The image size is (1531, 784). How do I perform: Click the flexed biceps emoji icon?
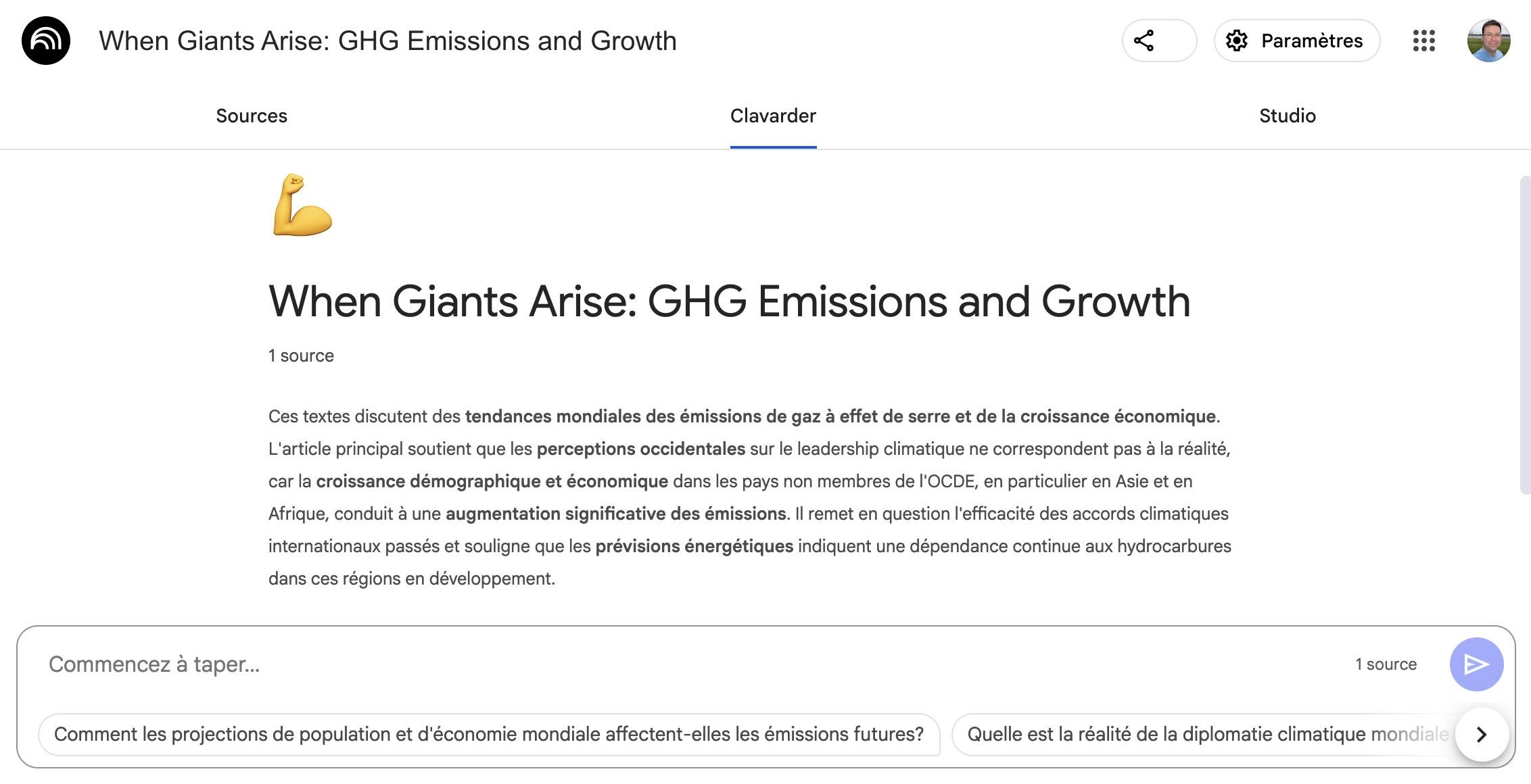click(302, 205)
